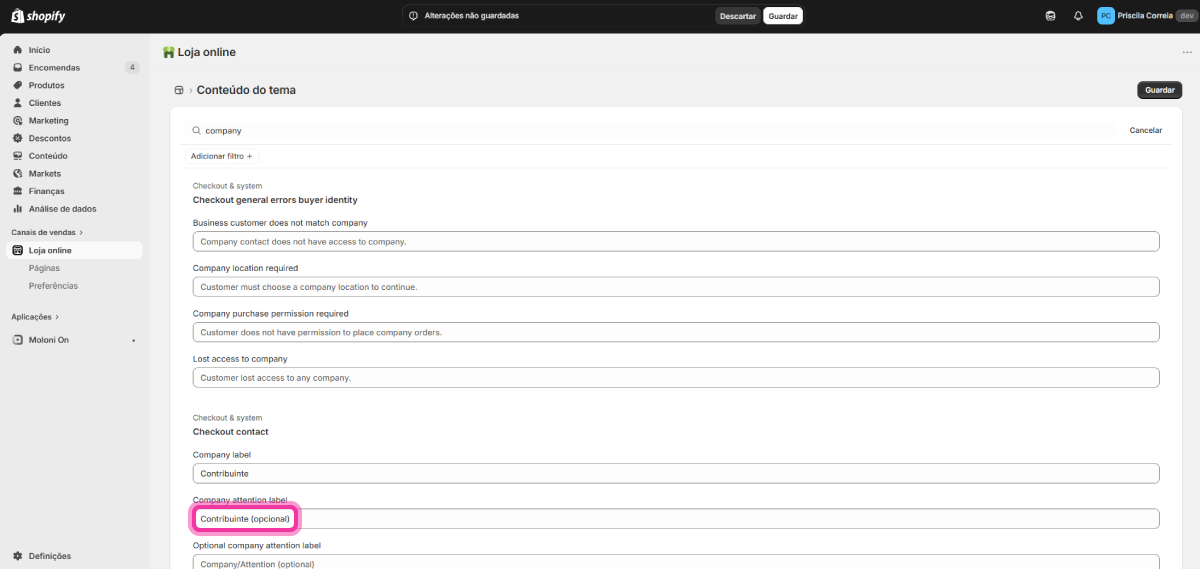Click Alterações não guardadas text

click(472, 16)
